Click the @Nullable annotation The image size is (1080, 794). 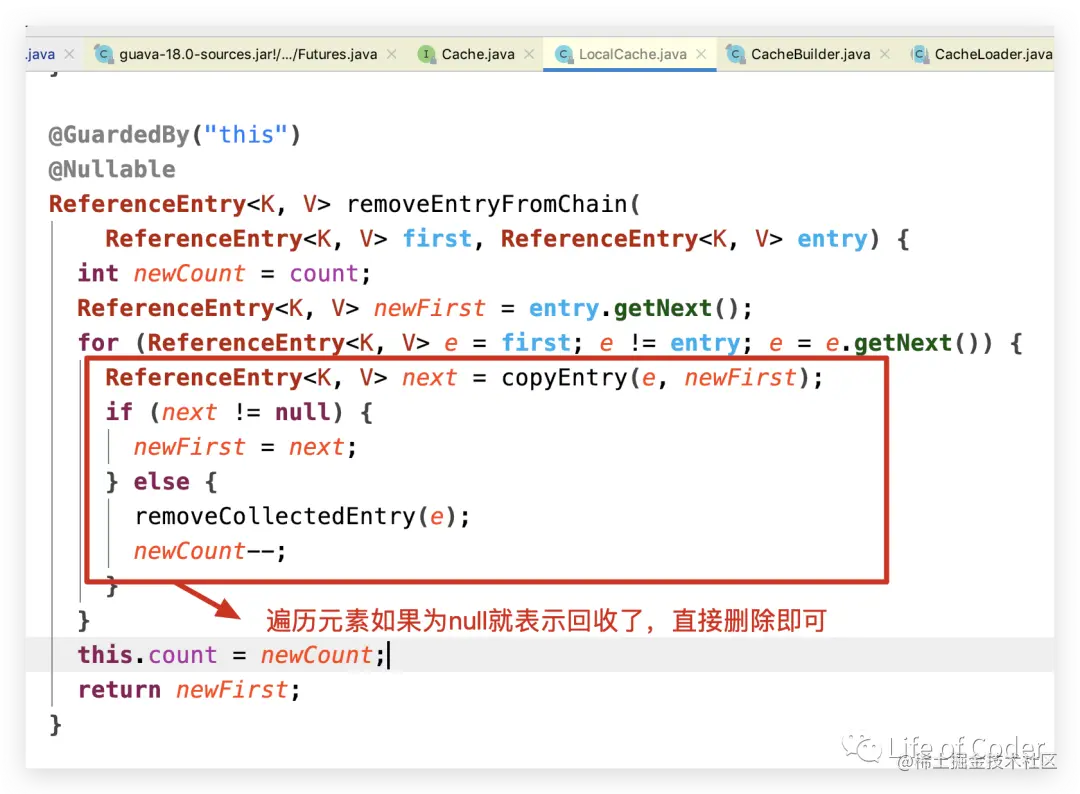point(112,169)
